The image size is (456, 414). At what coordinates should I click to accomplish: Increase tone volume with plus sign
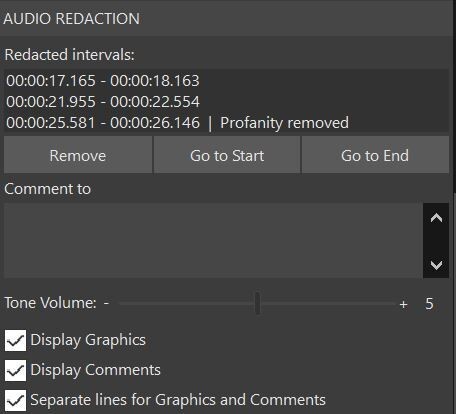coord(403,304)
